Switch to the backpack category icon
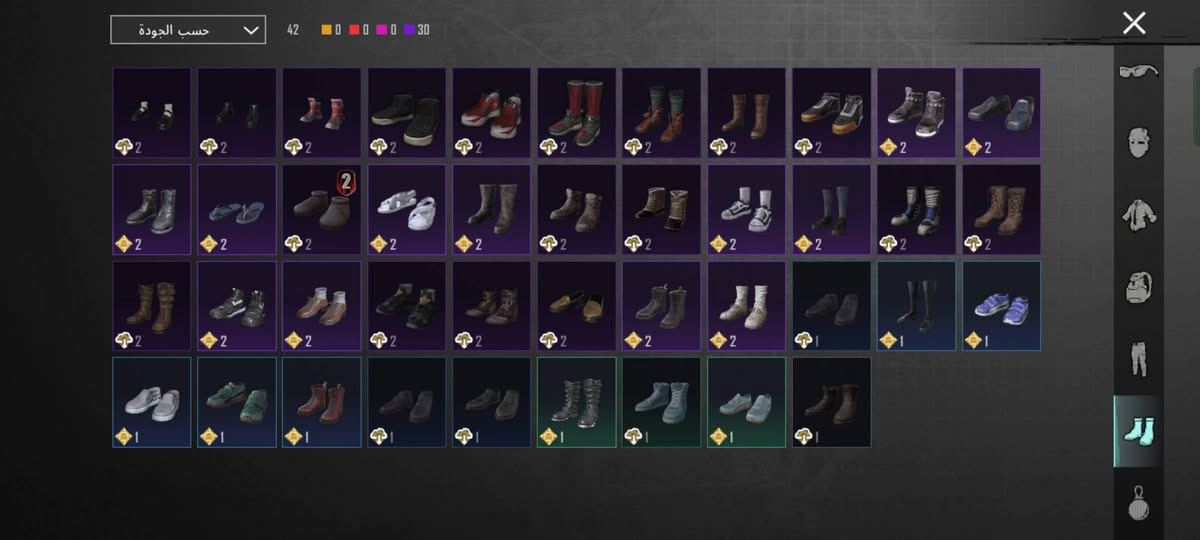 tap(1137, 287)
